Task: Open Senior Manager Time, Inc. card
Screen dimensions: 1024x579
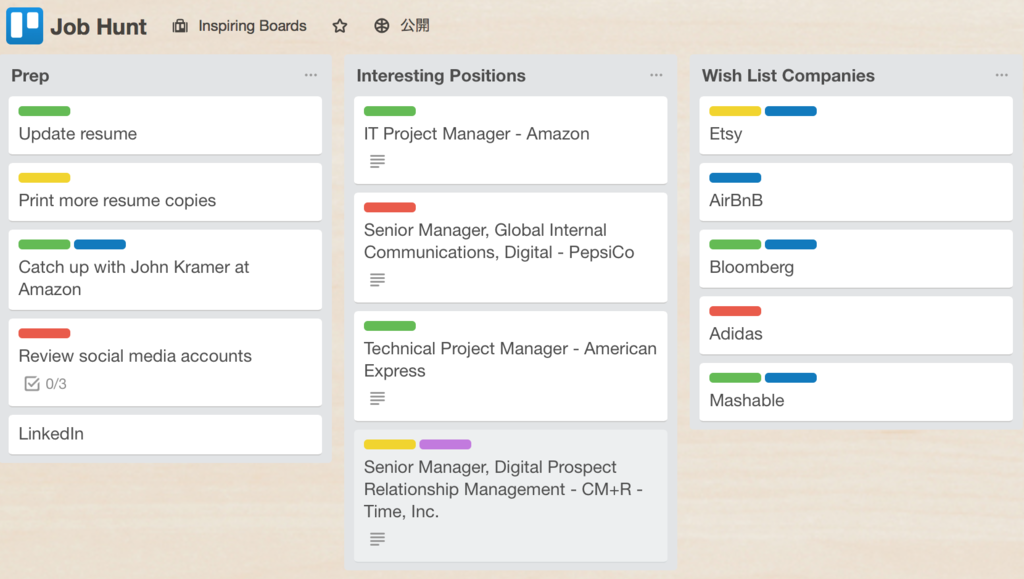Action: coord(511,495)
